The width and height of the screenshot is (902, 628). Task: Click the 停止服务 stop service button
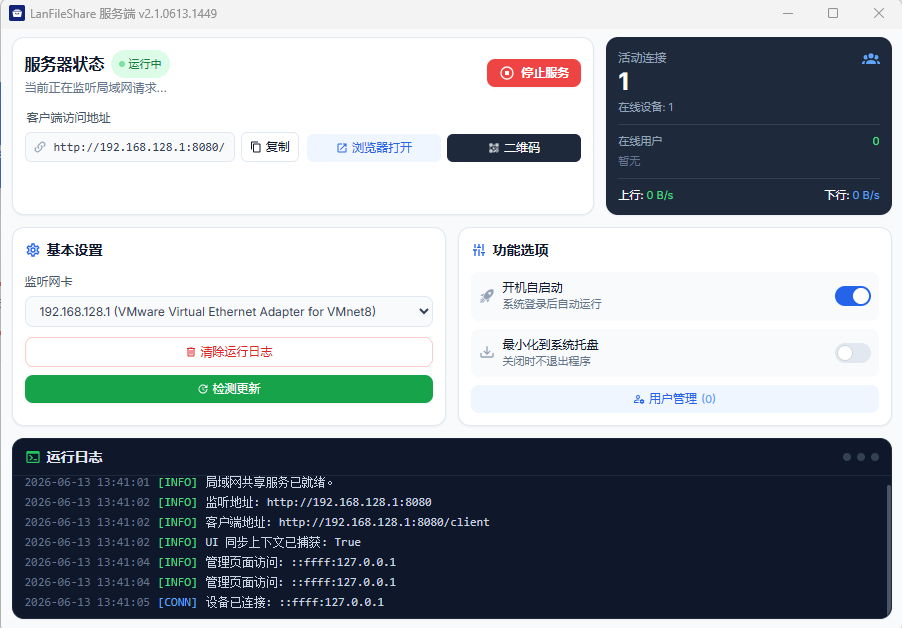tap(533, 73)
